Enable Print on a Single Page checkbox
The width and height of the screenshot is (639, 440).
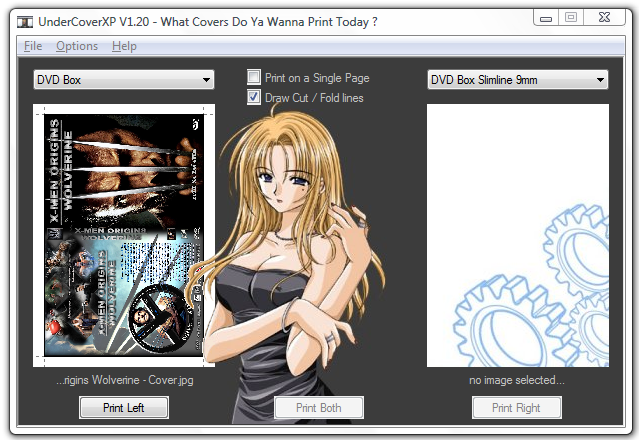254,77
